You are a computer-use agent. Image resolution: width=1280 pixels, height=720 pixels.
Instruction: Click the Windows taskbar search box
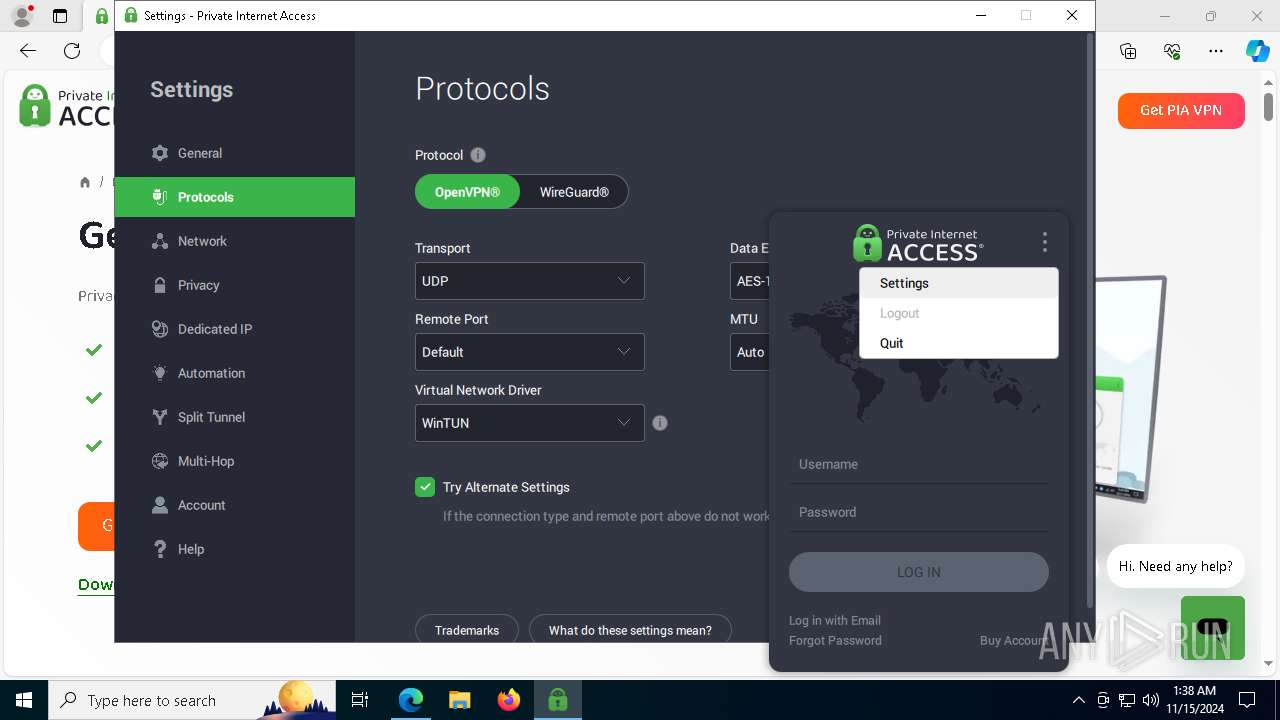[192, 700]
